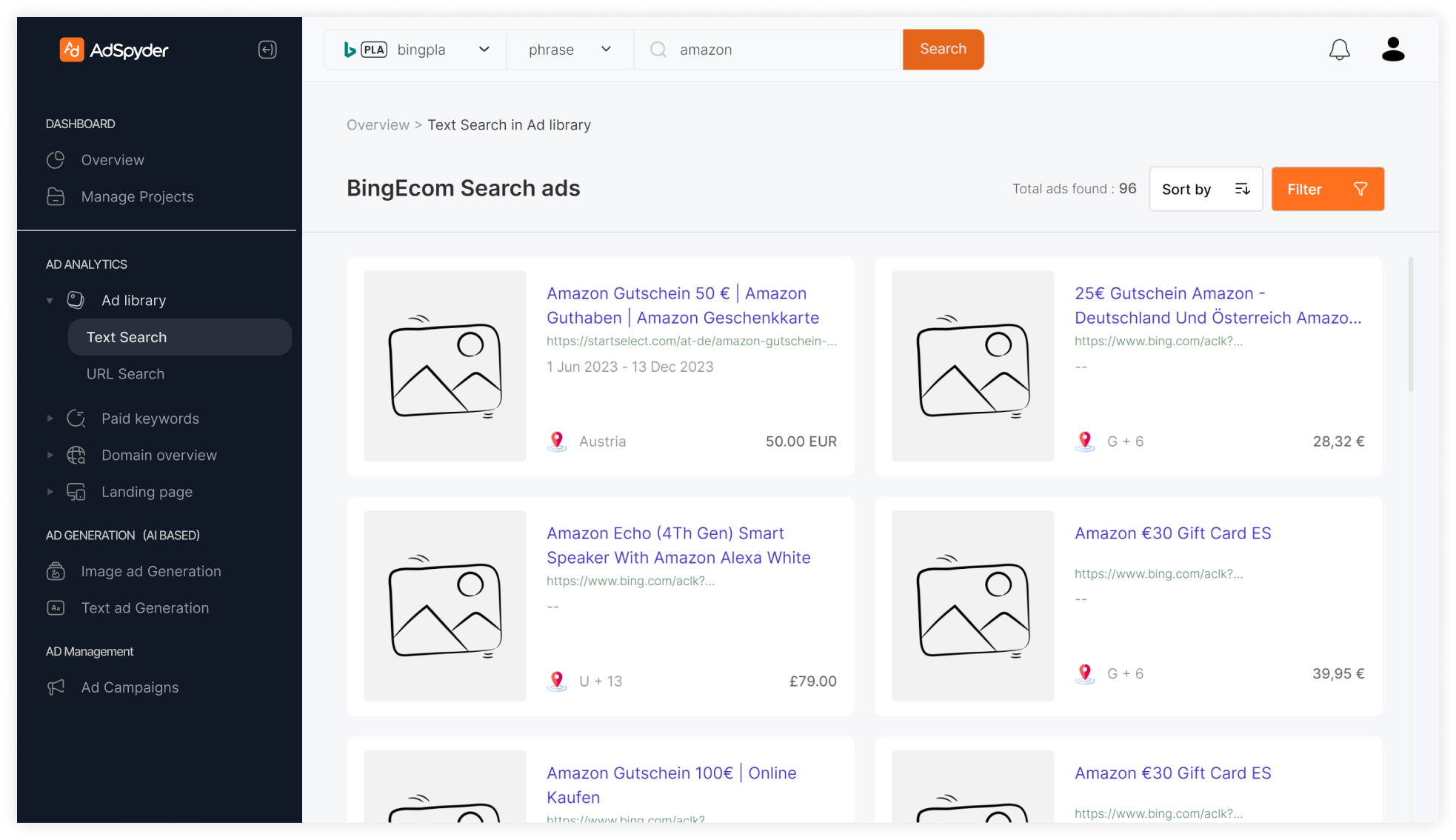The height and width of the screenshot is (840, 1456).
Task: Click the Filter button
Action: (x=1327, y=189)
